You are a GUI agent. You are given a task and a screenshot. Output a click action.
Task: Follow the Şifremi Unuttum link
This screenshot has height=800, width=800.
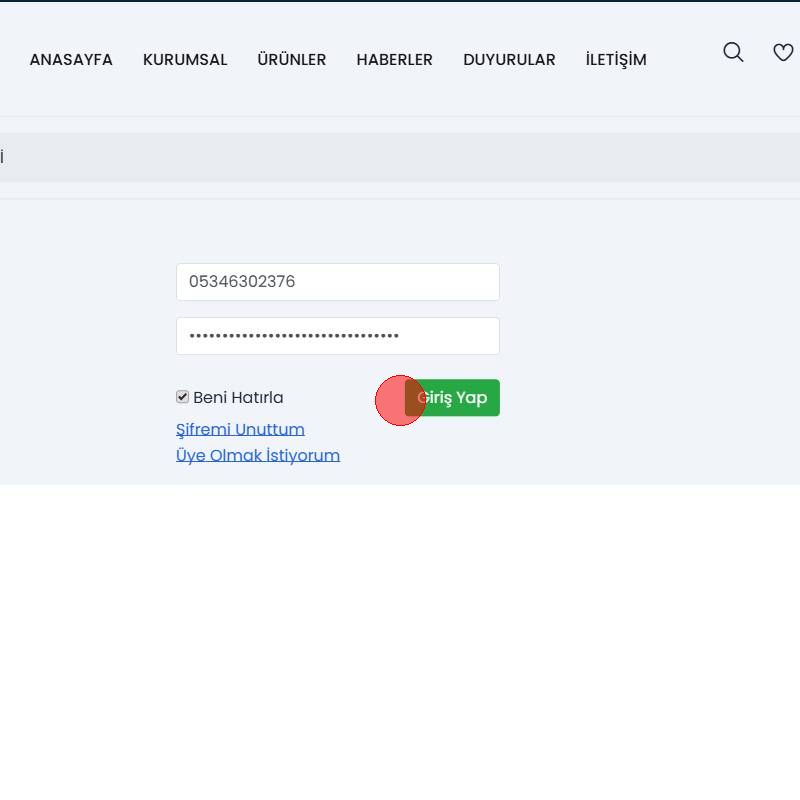pos(240,430)
